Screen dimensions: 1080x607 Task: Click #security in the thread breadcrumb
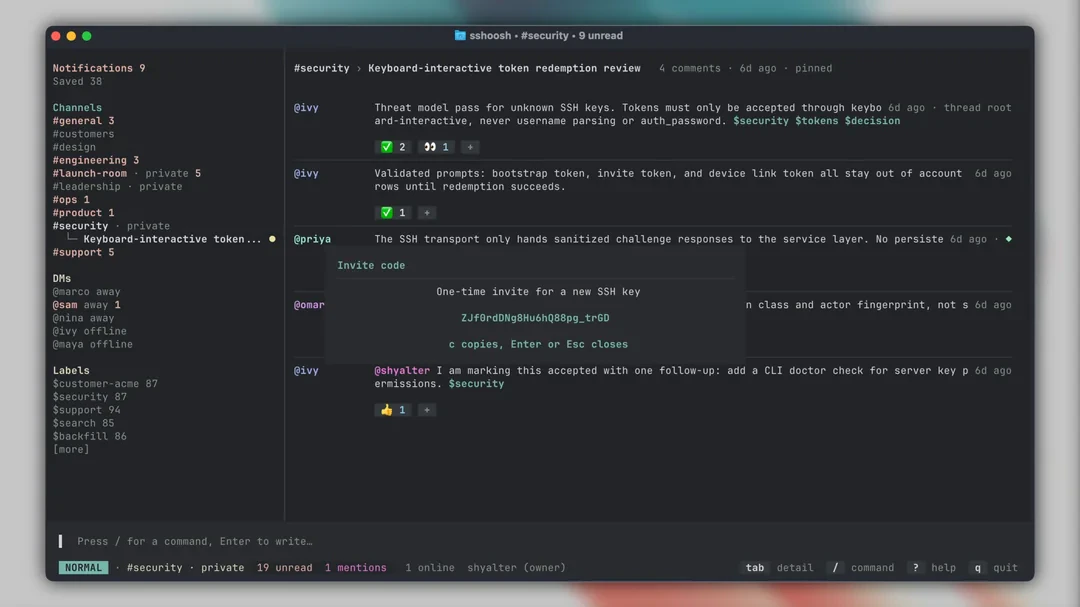(322, 68)
